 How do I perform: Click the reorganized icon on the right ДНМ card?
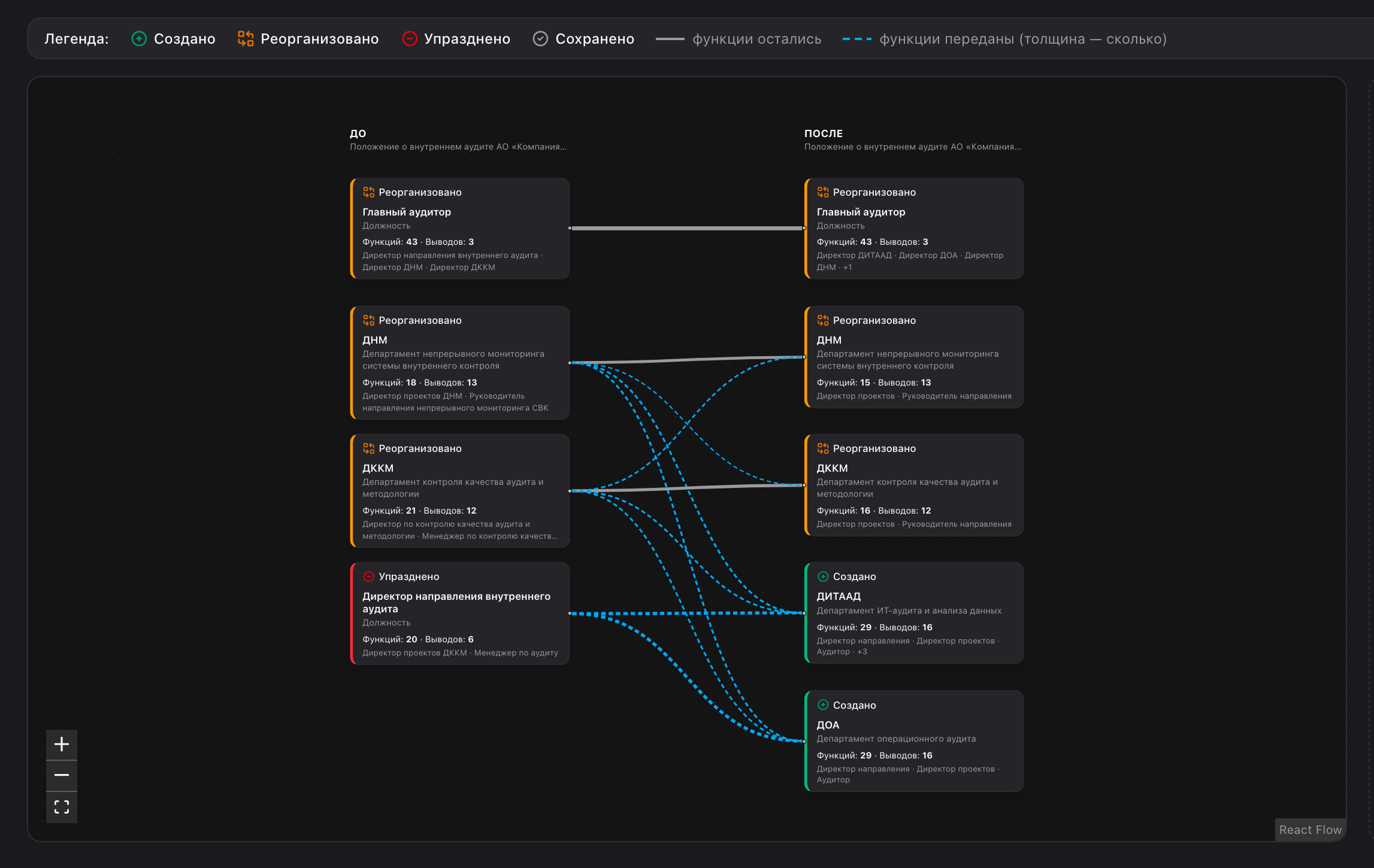coord(823,320)
